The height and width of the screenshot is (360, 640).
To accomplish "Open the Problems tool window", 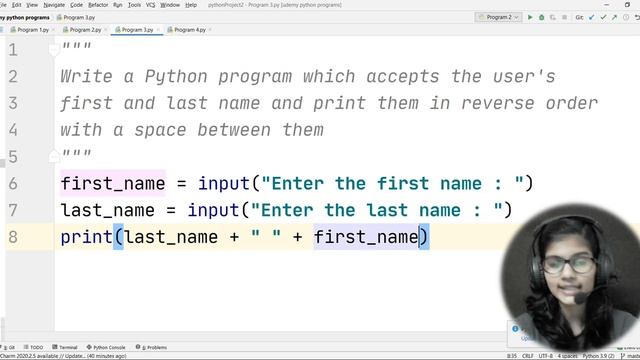I will click(x=151, y=347).
